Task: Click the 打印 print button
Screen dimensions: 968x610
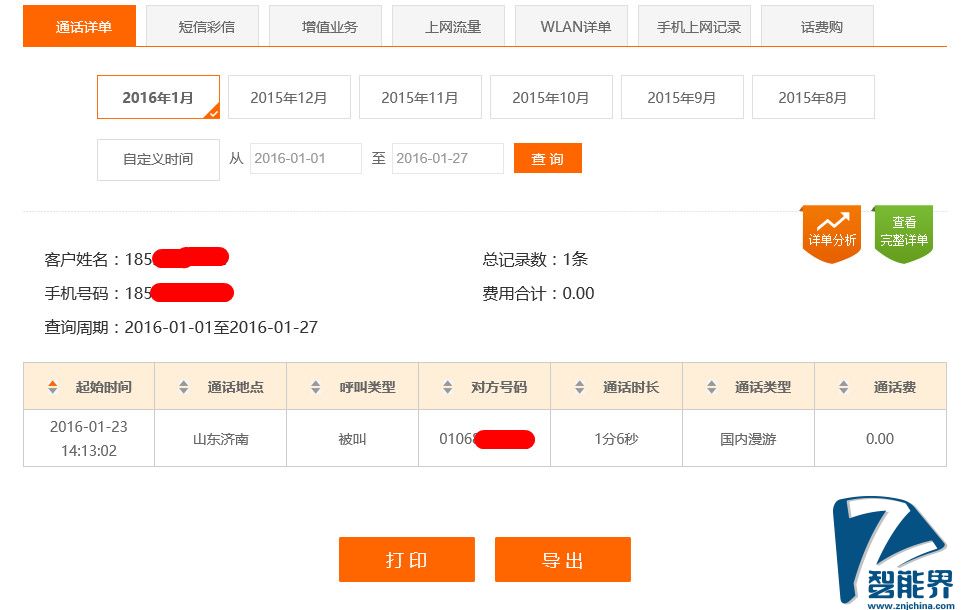Action: pos(406,559)
